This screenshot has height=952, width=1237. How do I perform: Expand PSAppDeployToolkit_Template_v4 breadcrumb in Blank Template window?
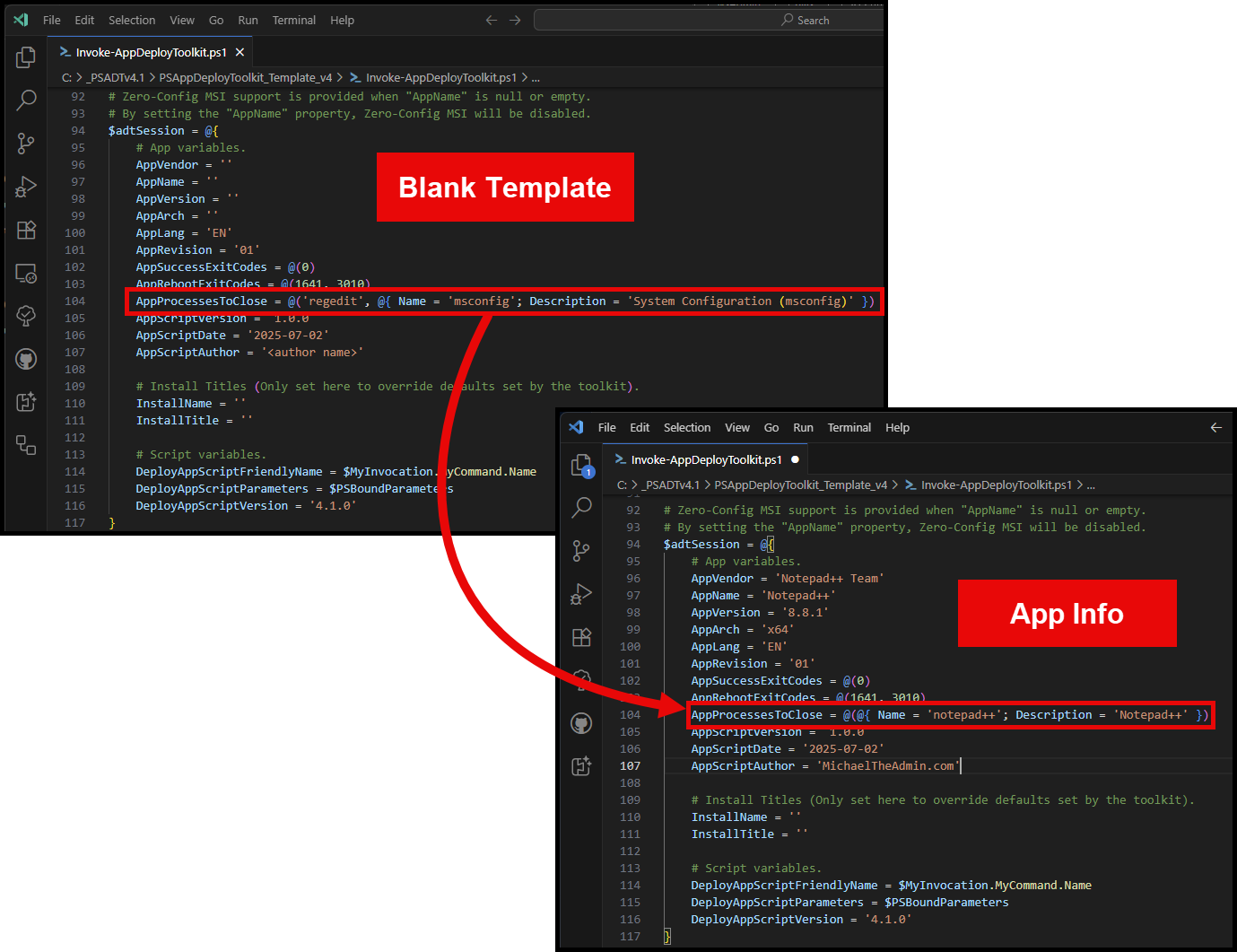(245, 78)
